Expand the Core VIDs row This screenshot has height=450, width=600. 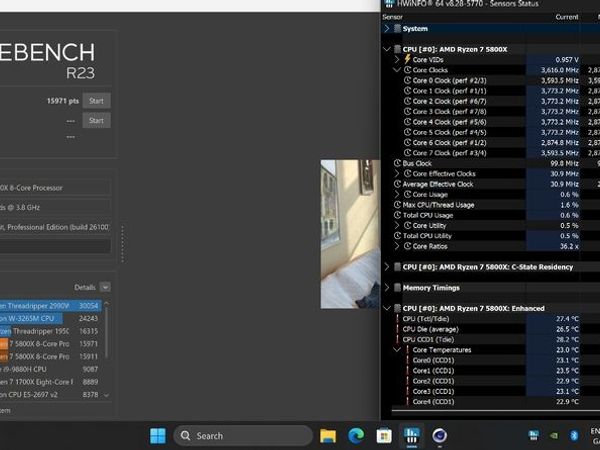coord(397,60)
